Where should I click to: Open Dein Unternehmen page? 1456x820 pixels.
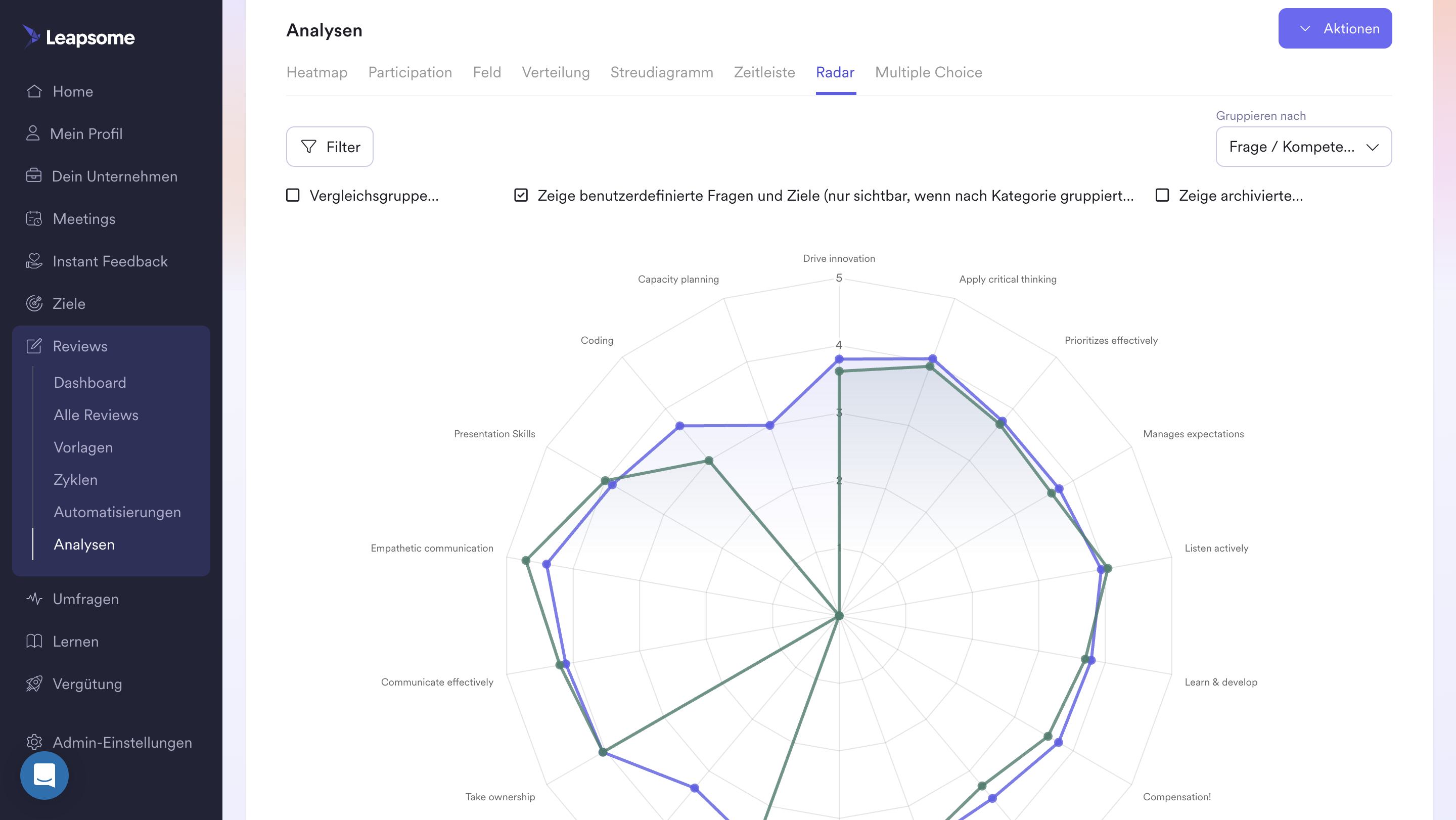pos(115,176)
